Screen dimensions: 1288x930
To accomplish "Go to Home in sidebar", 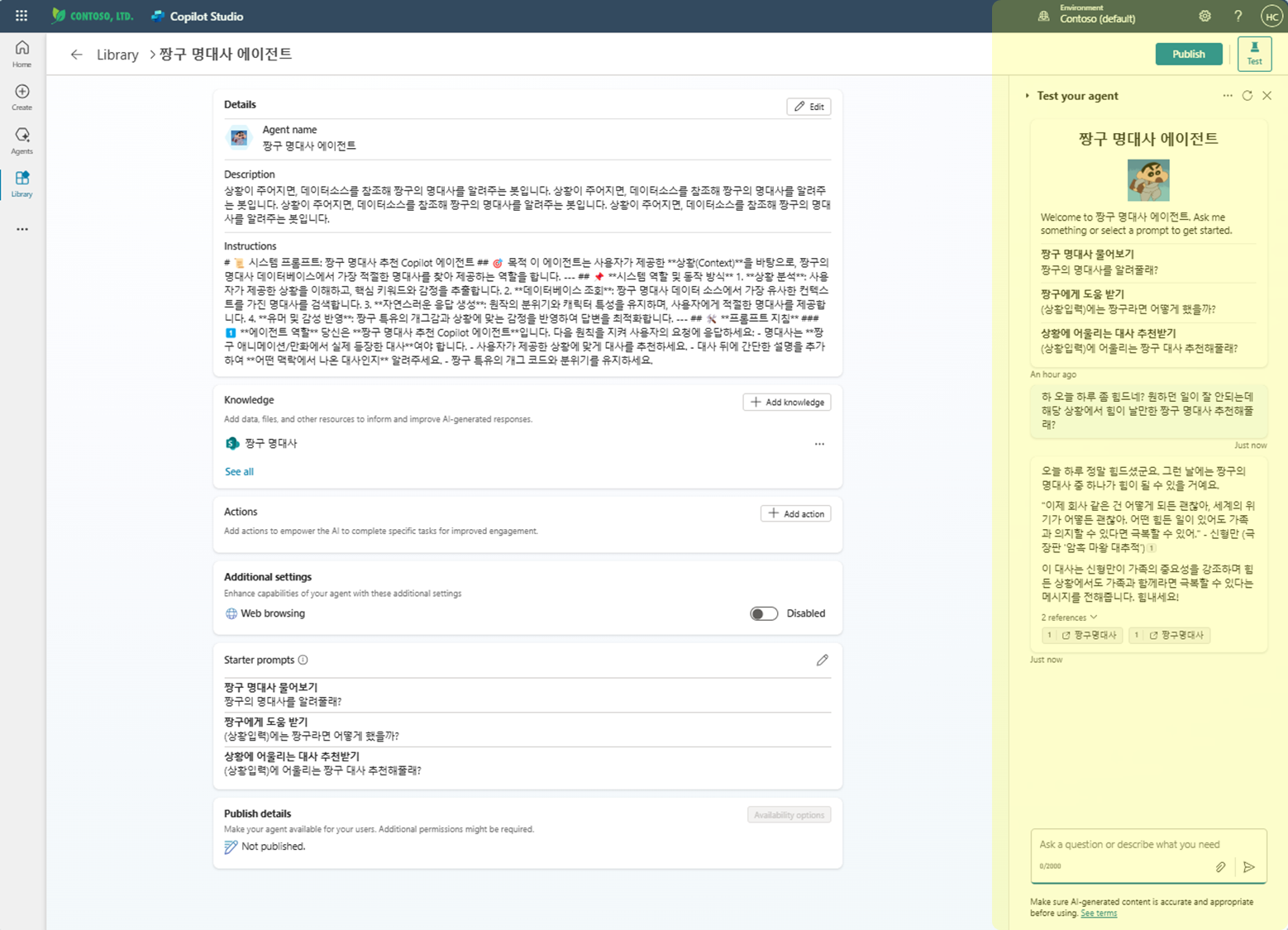I will click(22, 54).
